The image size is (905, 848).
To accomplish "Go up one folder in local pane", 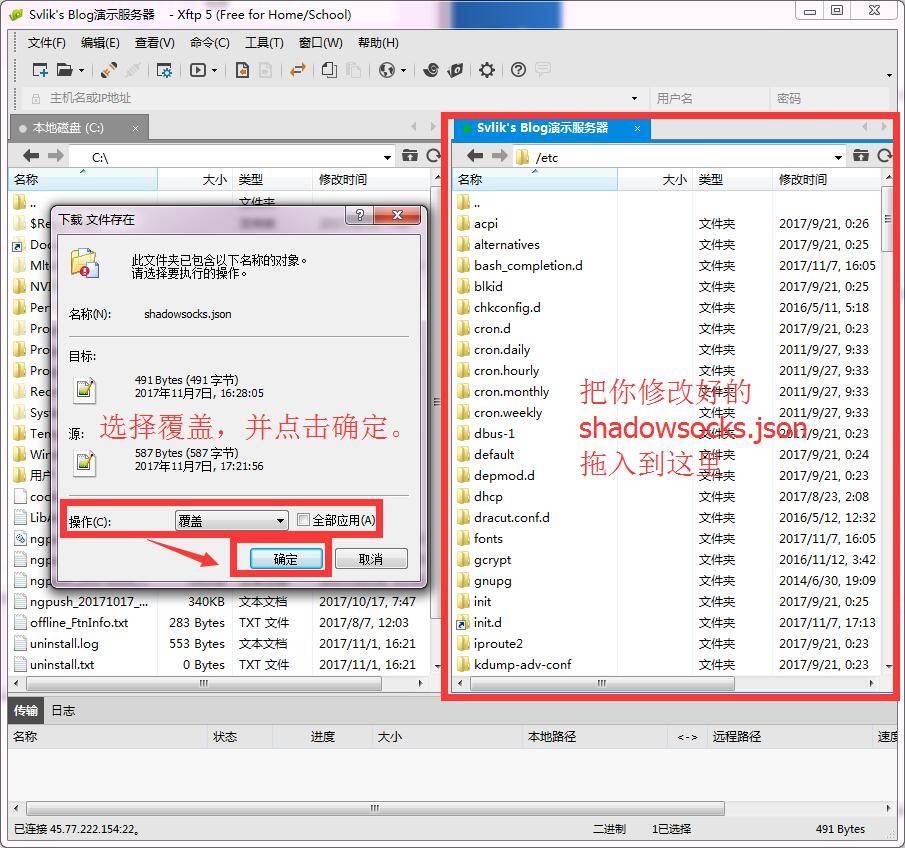I will [410, 155].
